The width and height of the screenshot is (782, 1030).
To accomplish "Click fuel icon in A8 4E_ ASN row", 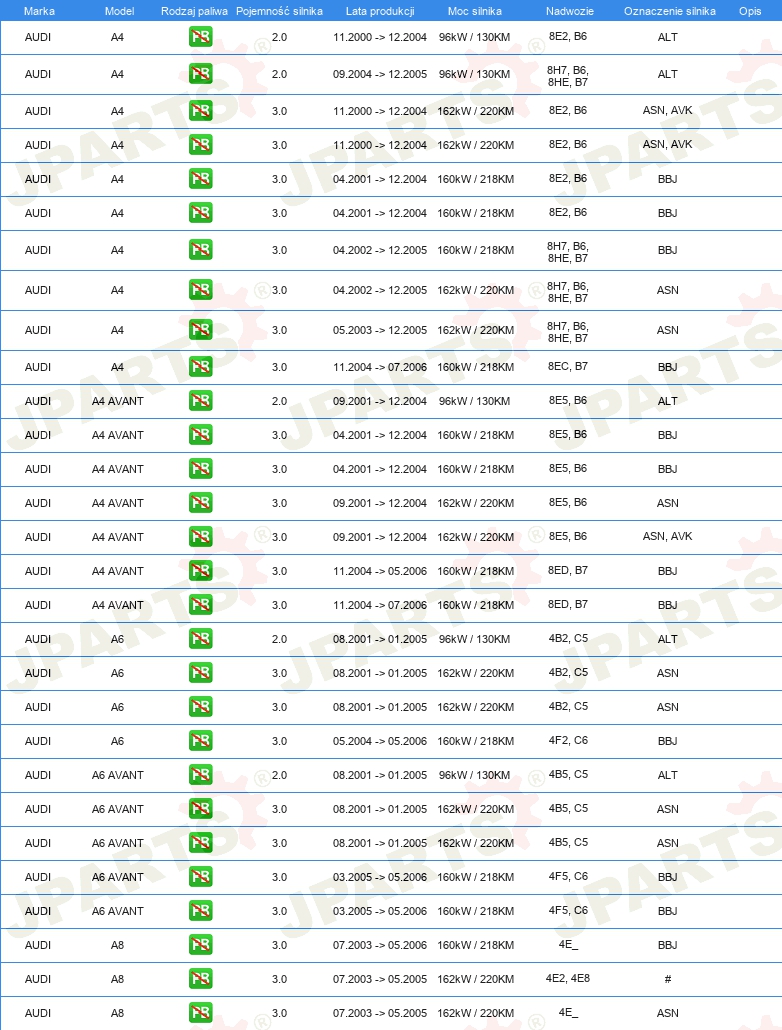I will point(200,1013).
